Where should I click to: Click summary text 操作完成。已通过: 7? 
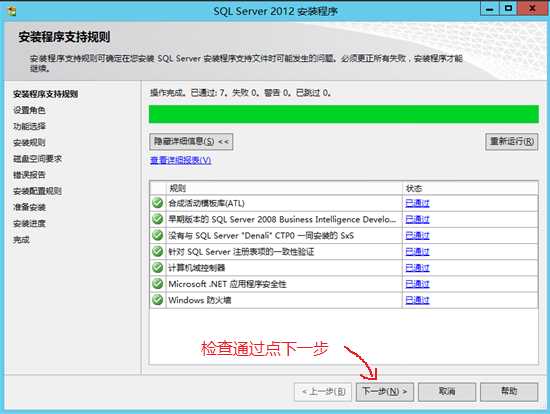coord(189,93)
